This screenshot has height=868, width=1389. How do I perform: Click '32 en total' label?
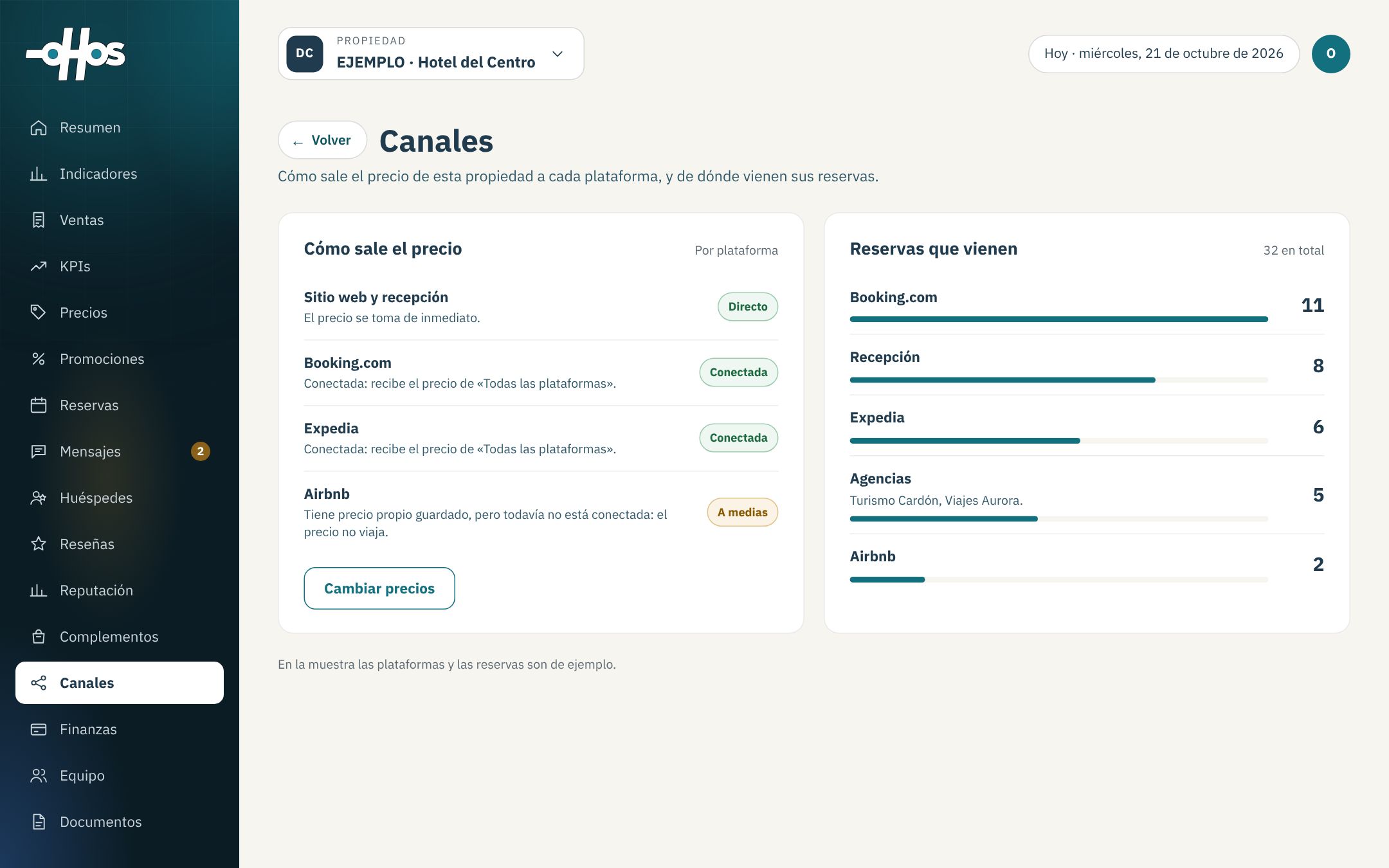coord(1294,250)
